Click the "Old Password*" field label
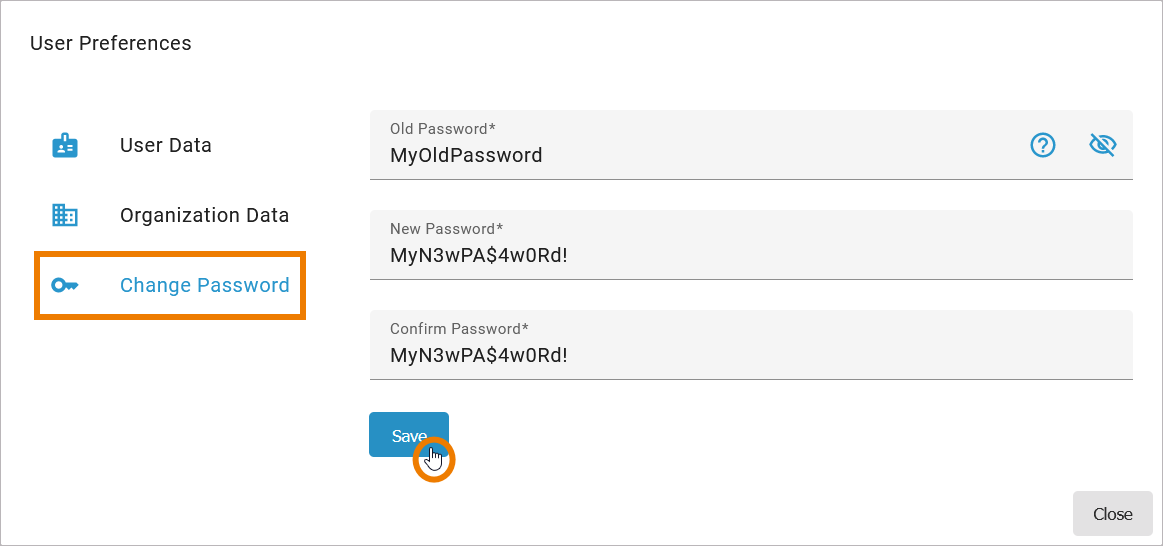 click(443, 129)
